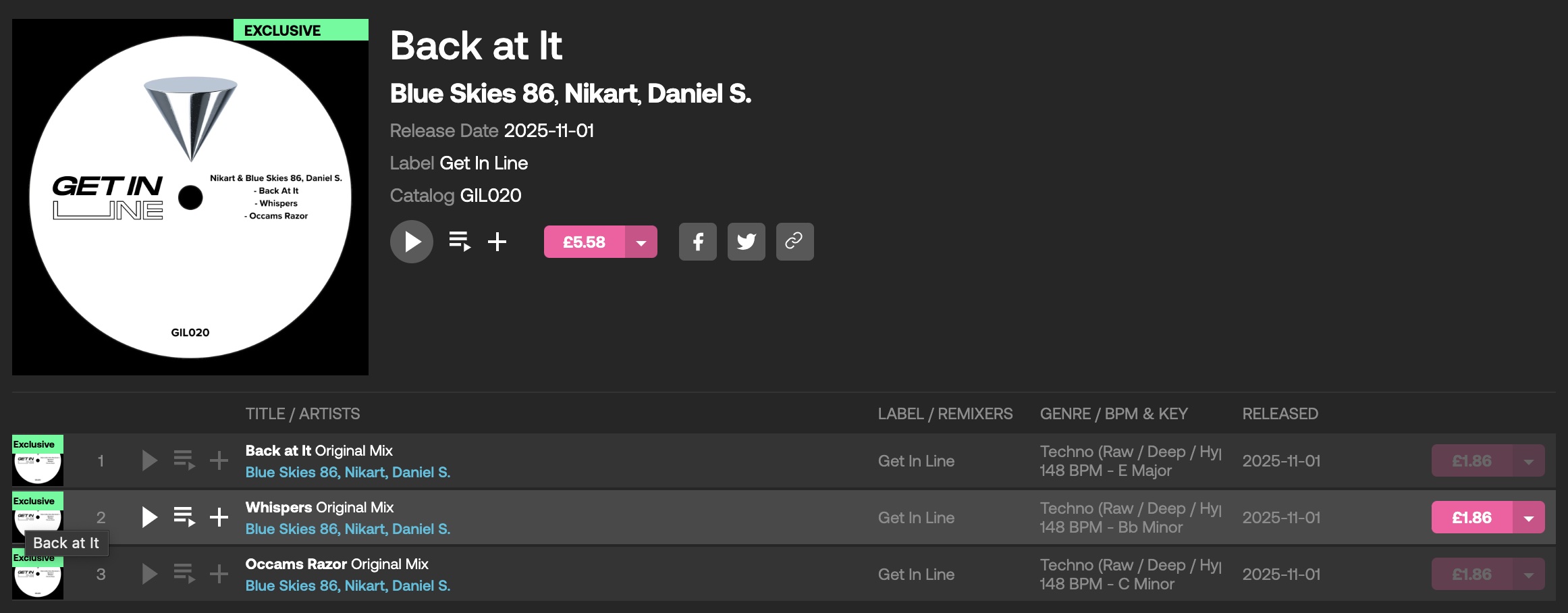Open Get In Line label page
The height and width of the screenshot is (613, 1568).
(x=483, y=163)
